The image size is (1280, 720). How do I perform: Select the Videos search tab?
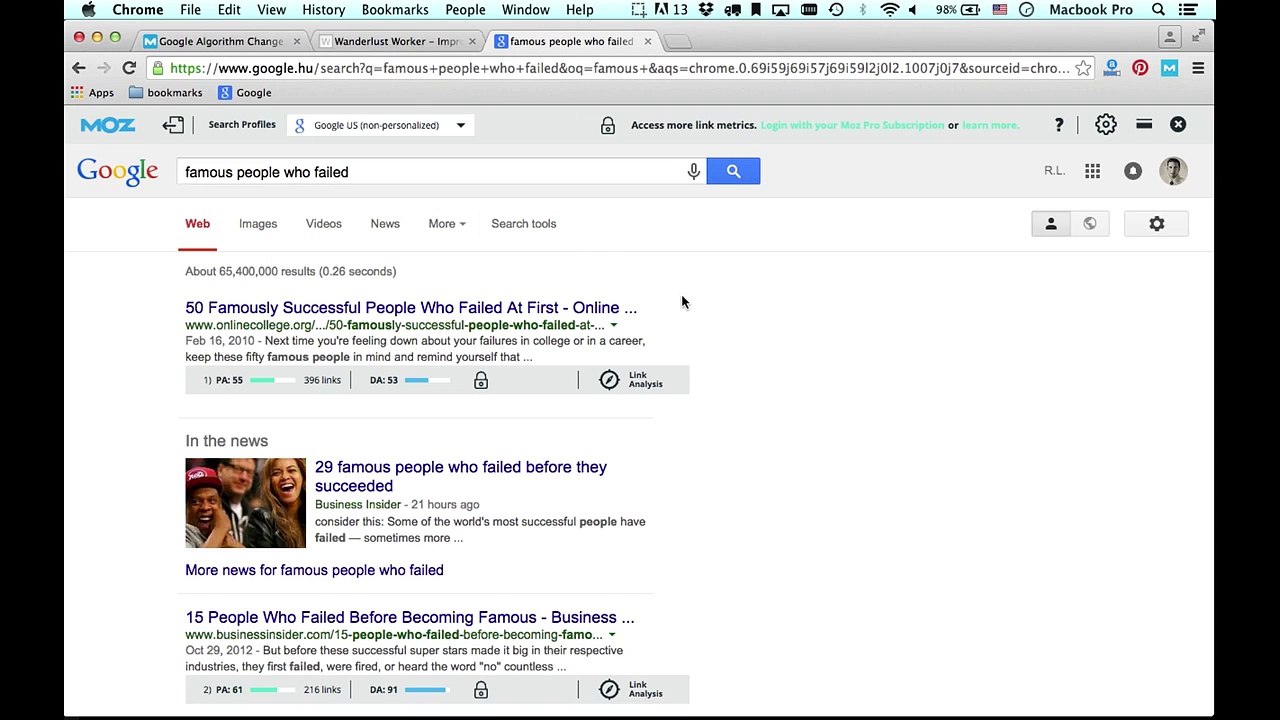point(324,224)
